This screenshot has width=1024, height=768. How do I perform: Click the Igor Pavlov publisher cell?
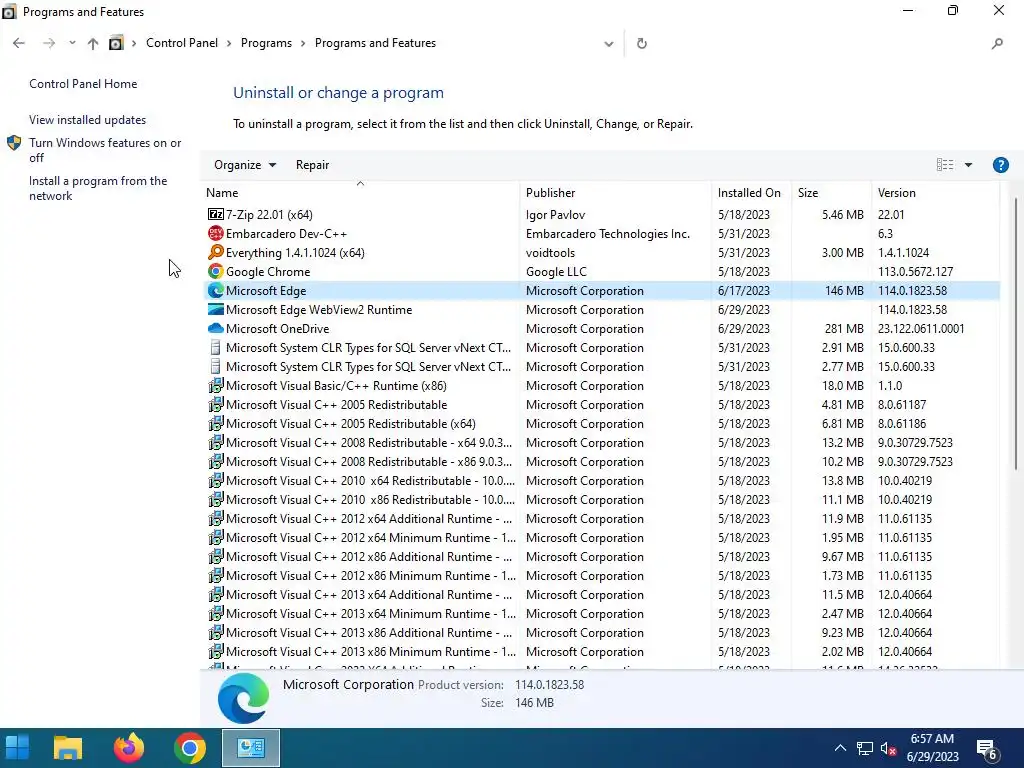[556, 215]
